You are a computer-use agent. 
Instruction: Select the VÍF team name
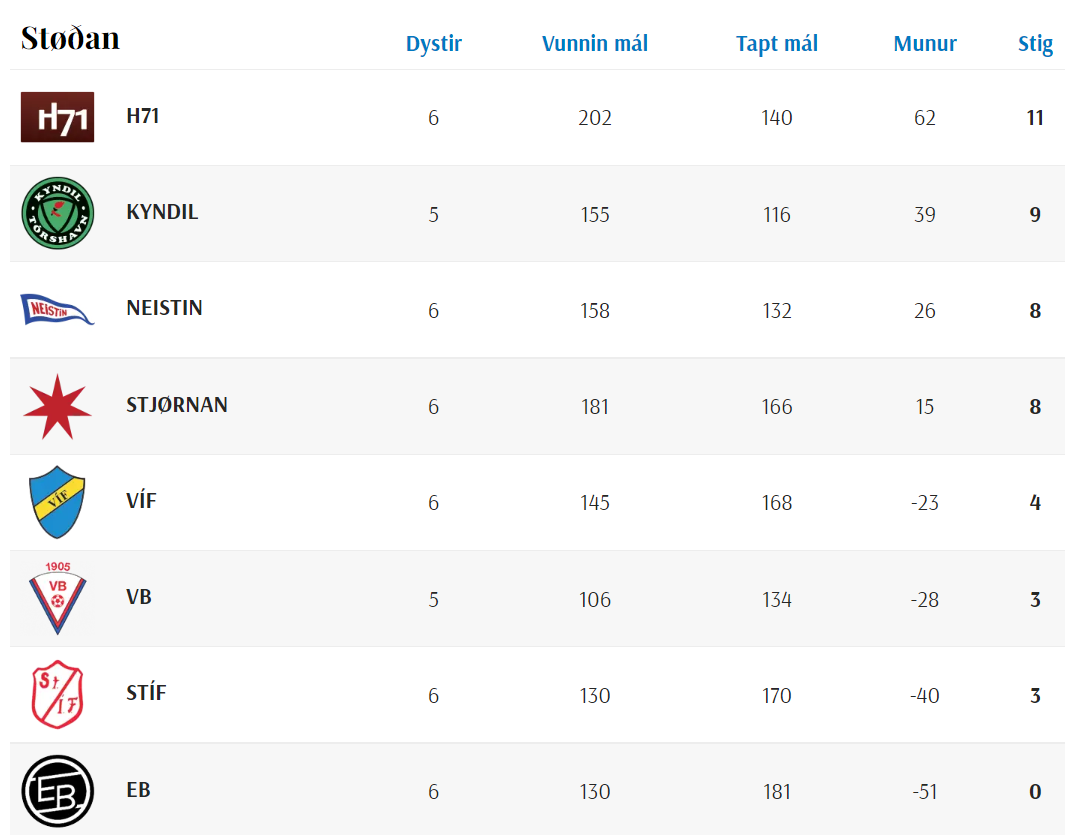(141, 501)
